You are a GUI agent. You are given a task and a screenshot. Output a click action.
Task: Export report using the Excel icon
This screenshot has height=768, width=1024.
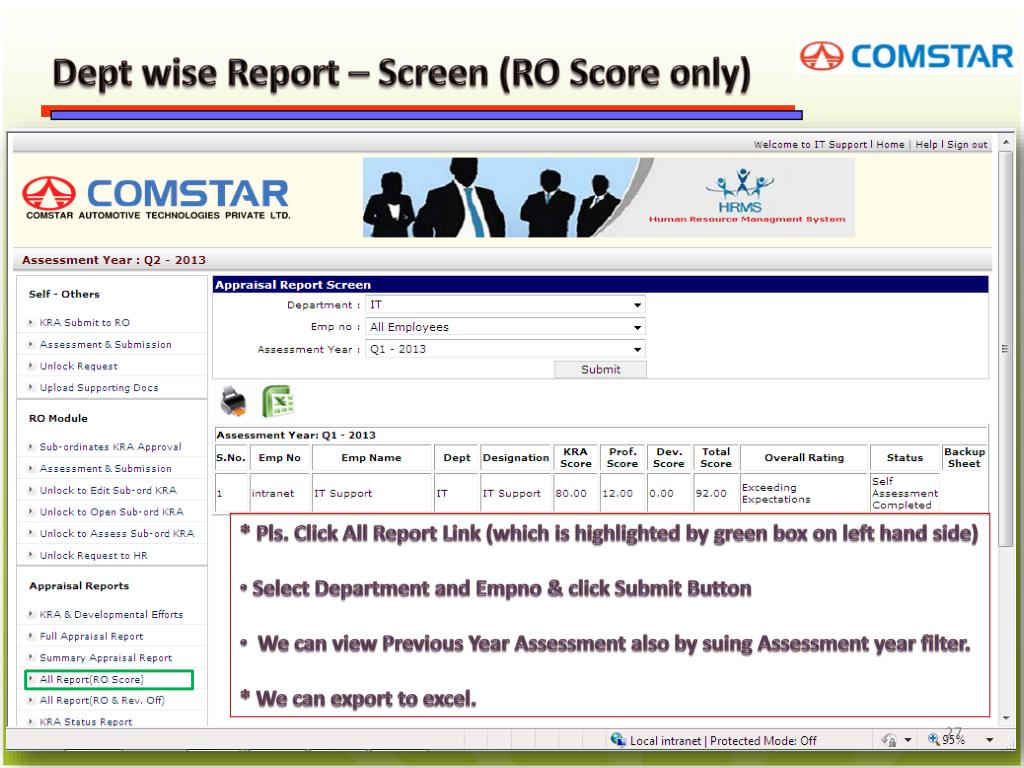click(x=278, y=401)
